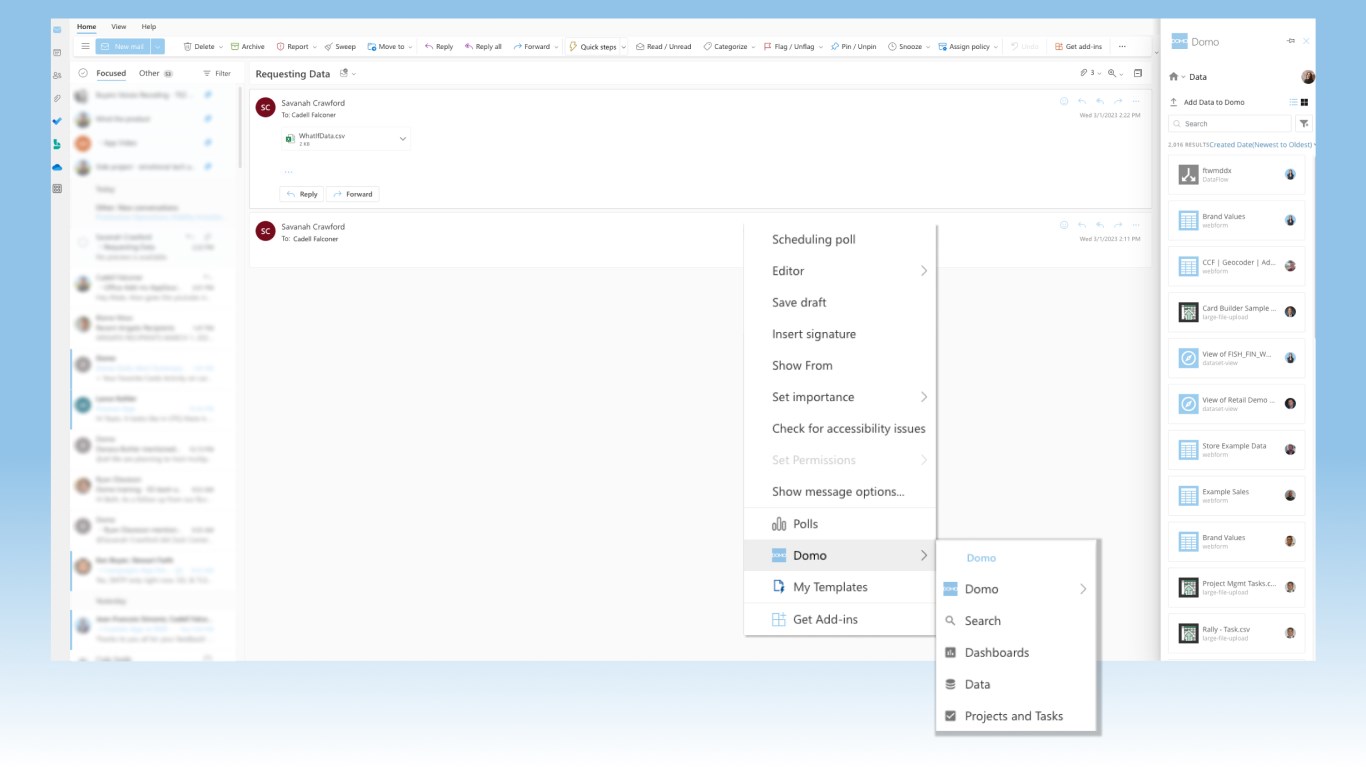Open the More apps grid icon

click(57, 188)
